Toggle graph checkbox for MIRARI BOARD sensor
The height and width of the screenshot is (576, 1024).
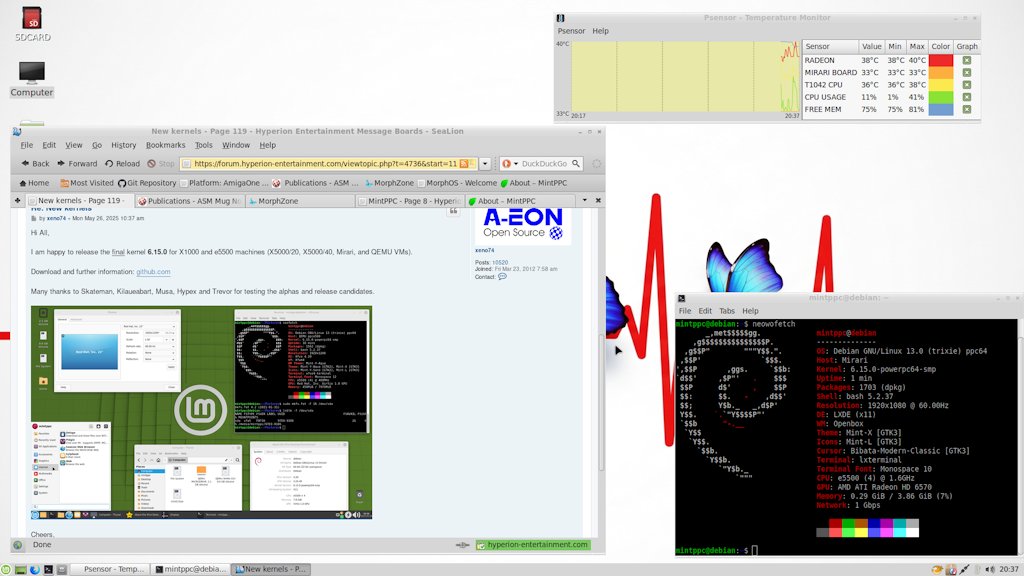[967, 72]
